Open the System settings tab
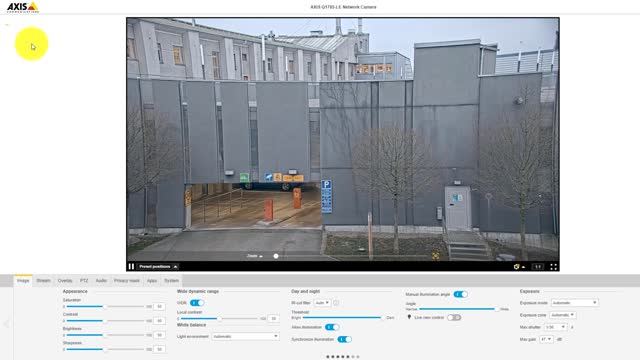640x360 pixels. (171, 280)
